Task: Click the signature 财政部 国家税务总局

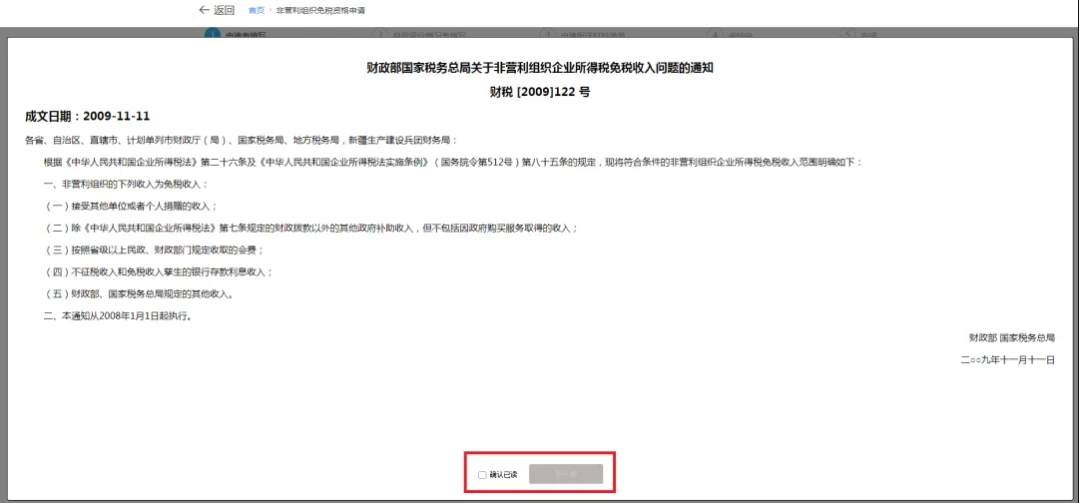Action: (1012, 338)
